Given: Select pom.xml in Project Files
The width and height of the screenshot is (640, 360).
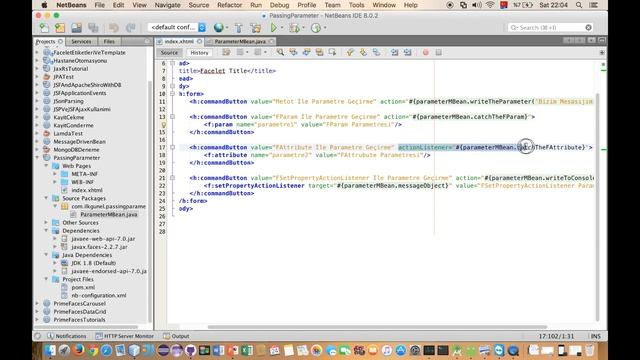Looking at the screenshot, I should click(83, 287).
